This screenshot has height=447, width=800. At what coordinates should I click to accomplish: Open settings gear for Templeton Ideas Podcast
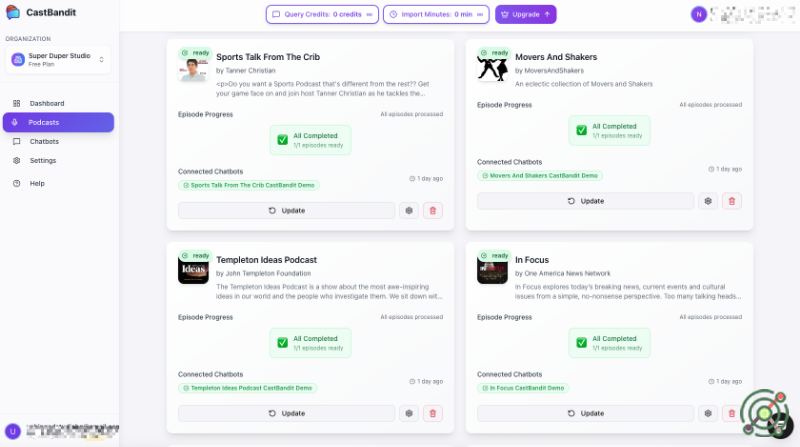[409, 413]
